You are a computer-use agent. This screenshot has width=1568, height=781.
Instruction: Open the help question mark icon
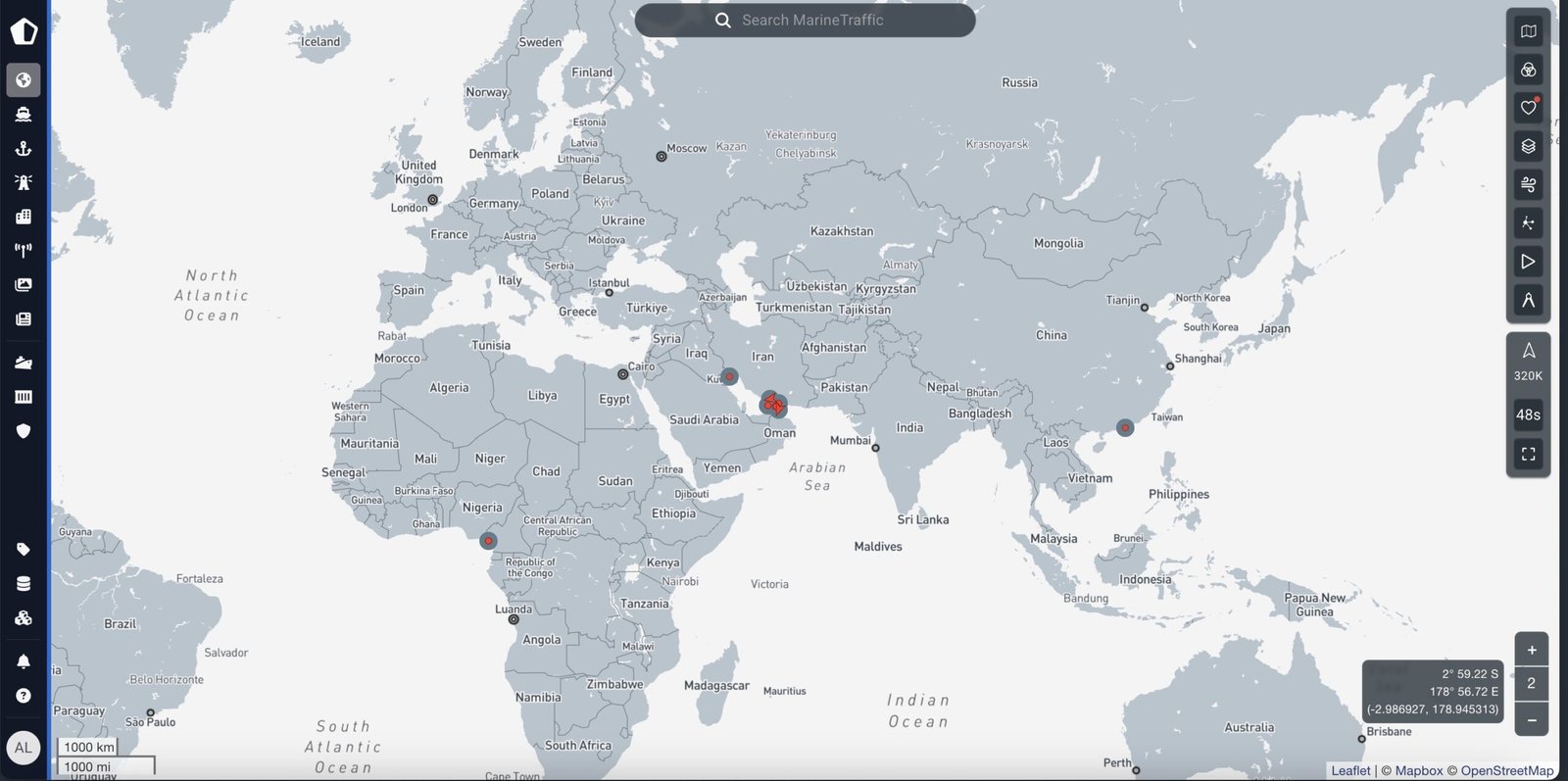(x=24, y=696)
